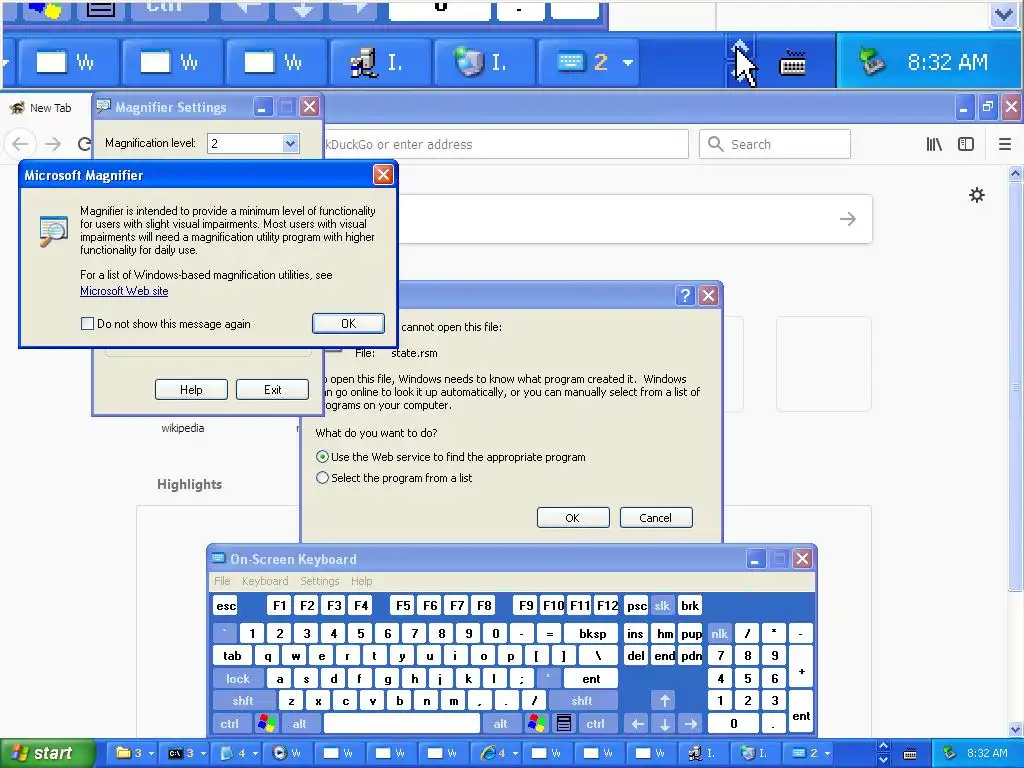The height and width of the screenshot is (768, 1024).
Task: Open new tab settings gear
Action: pyautogui.click(x=976, y=195)
